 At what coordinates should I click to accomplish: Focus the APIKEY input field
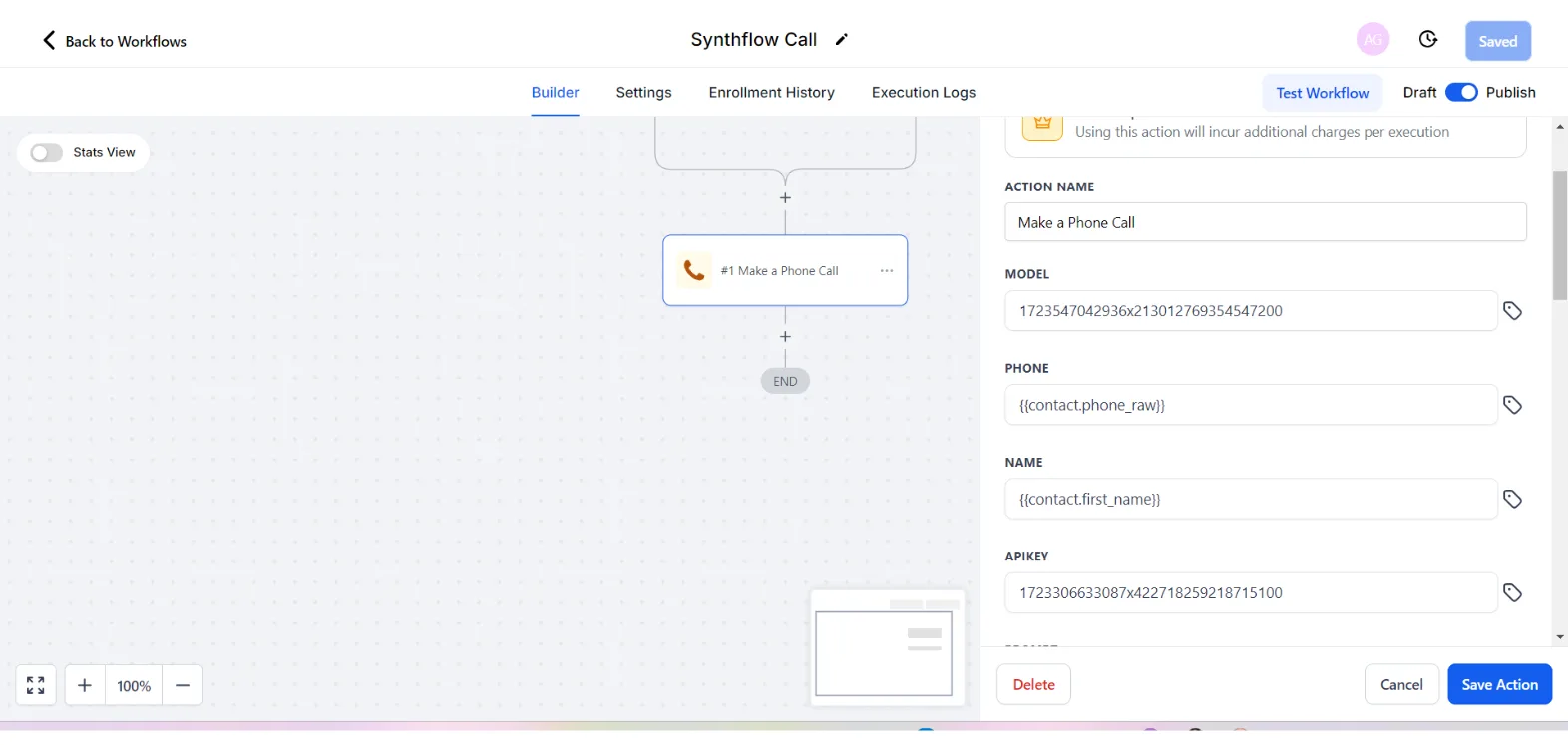point(1251,593)
